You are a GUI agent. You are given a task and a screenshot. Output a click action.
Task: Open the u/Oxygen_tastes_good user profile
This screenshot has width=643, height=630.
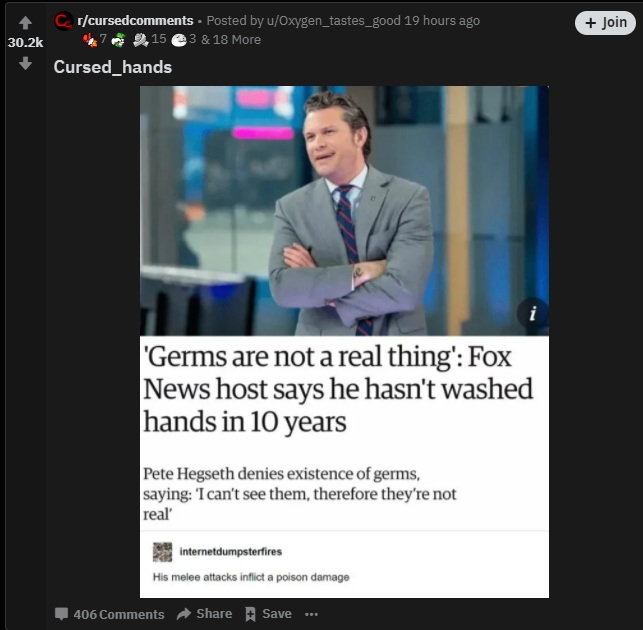333,21
